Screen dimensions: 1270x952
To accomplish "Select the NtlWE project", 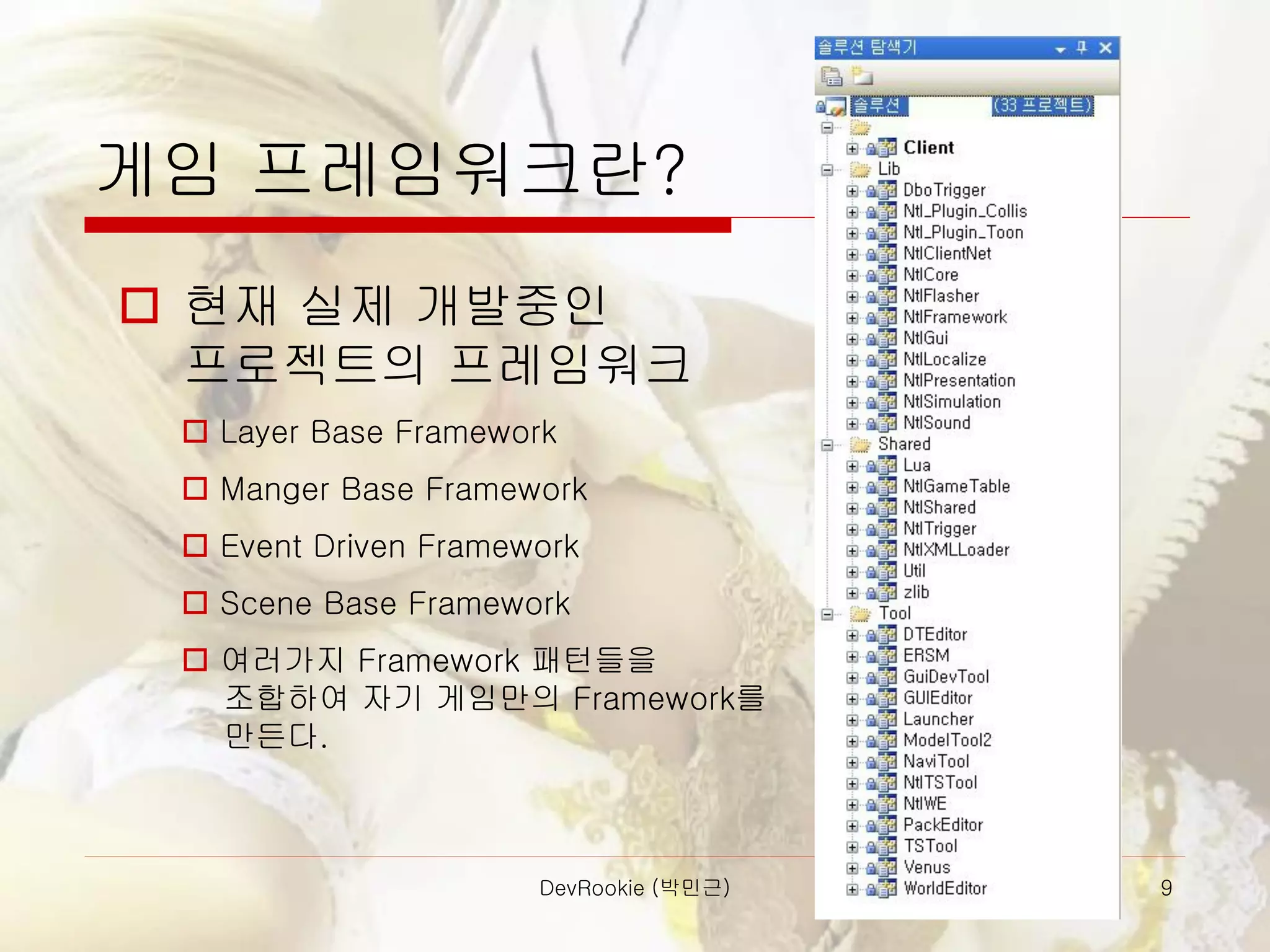I will (x=925, y=803).
